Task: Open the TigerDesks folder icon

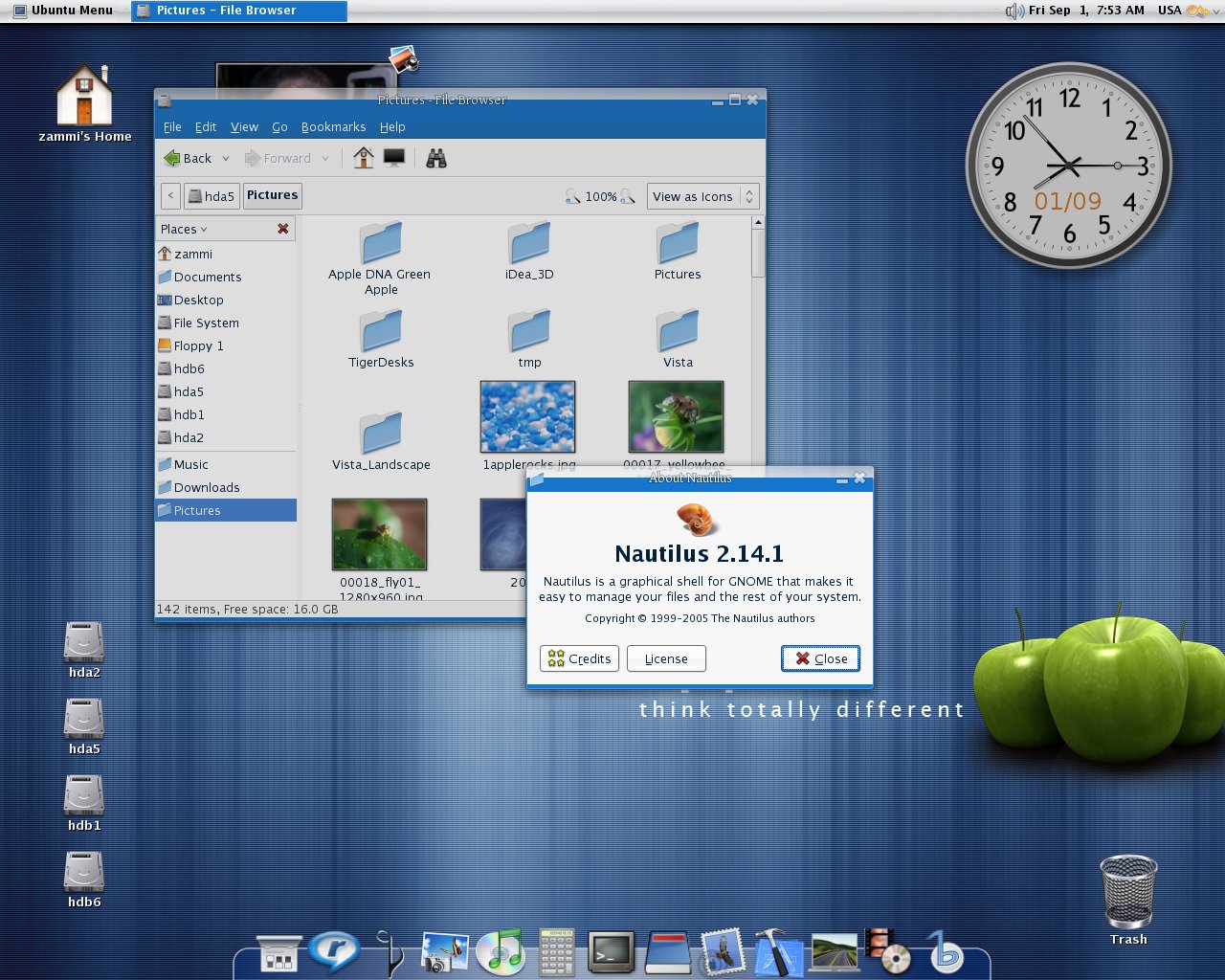Action: click(381, 331)
